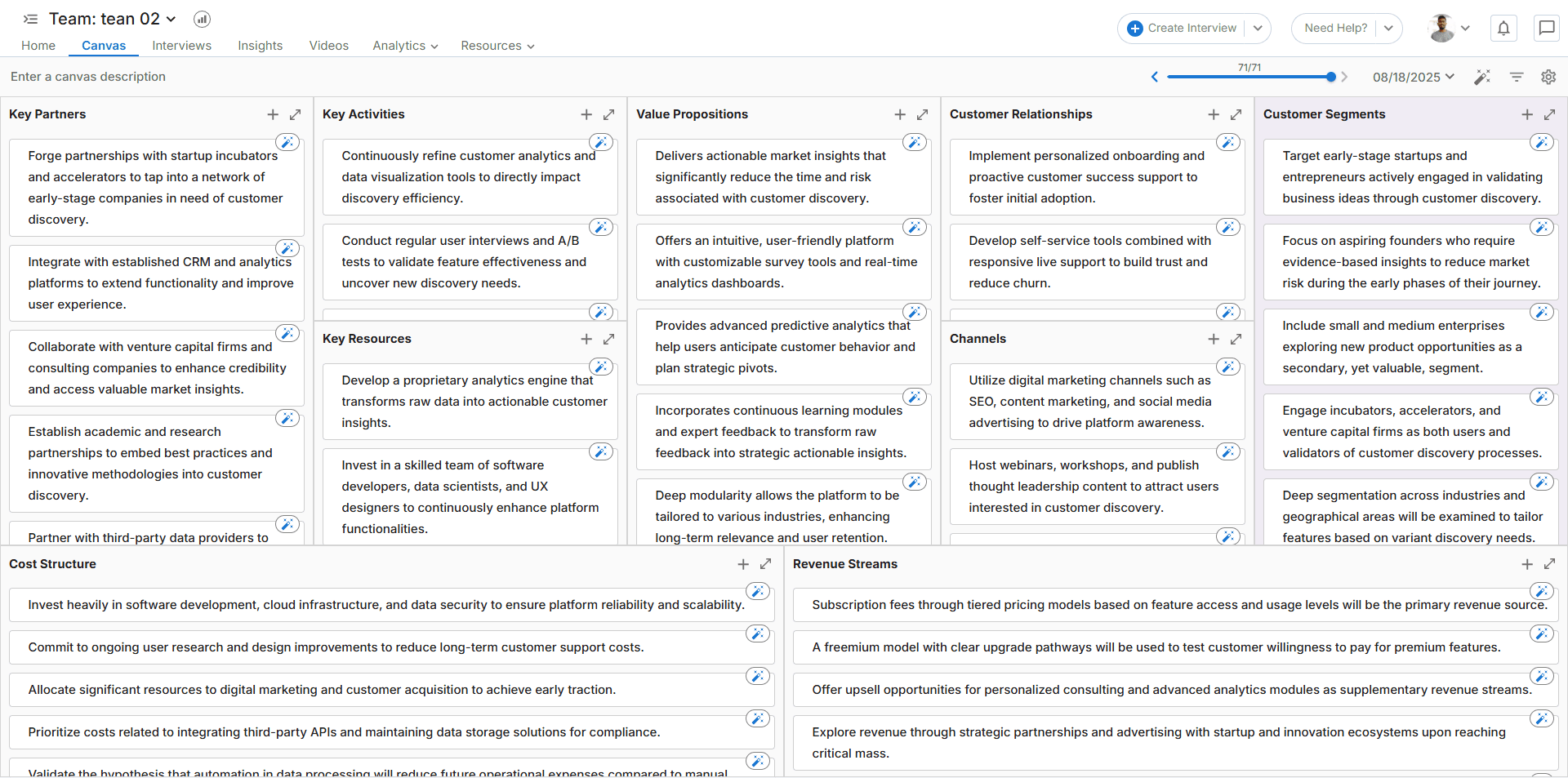The image size is (1568, 778).
Task: Click the Need Help? button
Action: pyautogui.click(x=1336, y=29)
